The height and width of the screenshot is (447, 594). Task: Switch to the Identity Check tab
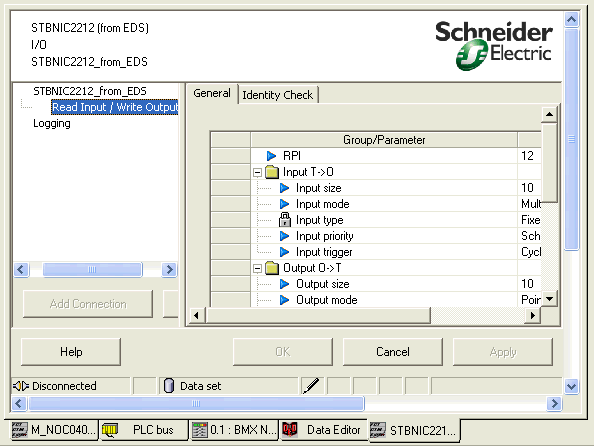[x=278, y=95]
